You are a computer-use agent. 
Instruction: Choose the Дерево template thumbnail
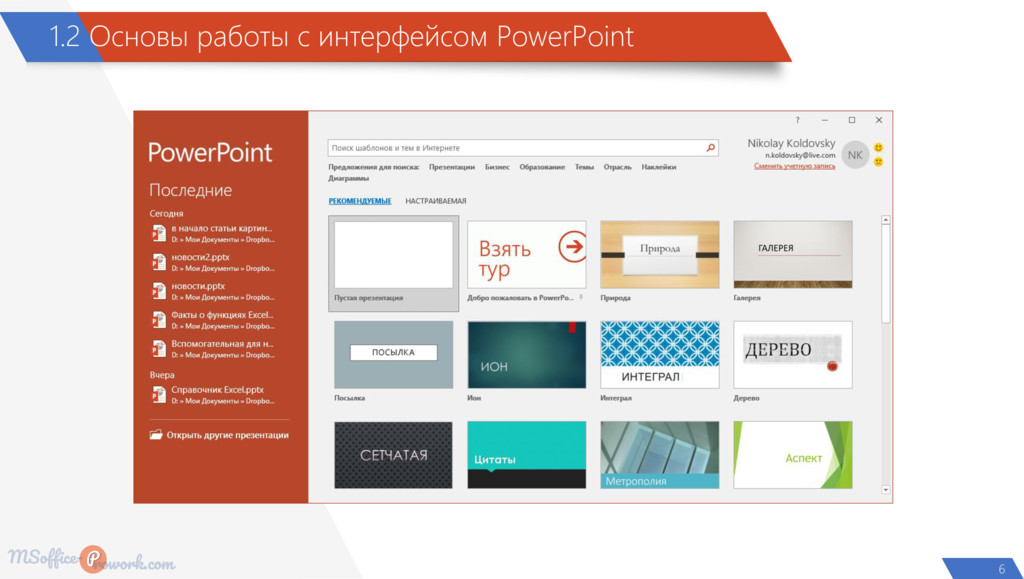pos(793,354)
